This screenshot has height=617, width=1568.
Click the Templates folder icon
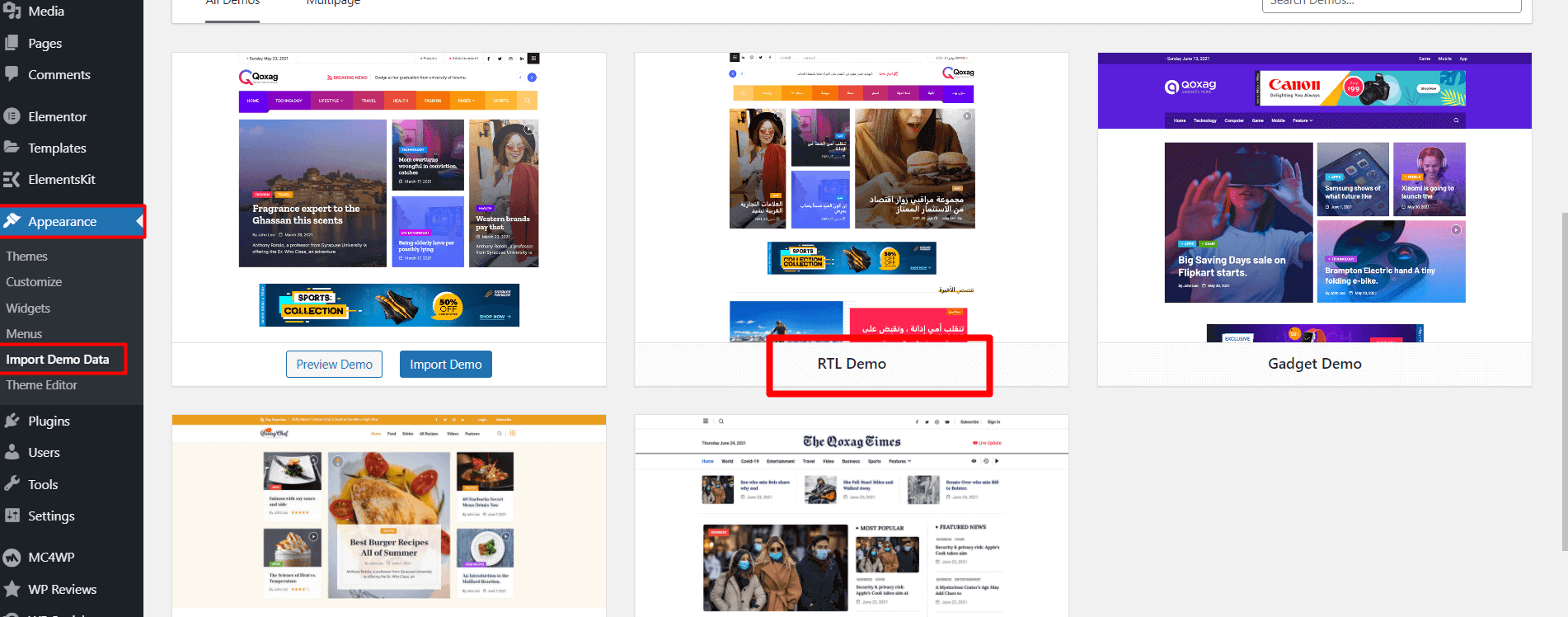click(x=12, y=148)
